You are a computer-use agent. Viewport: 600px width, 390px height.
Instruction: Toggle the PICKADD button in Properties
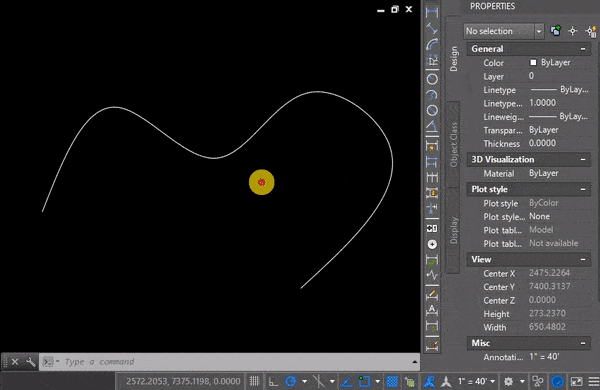click(555, 31)
